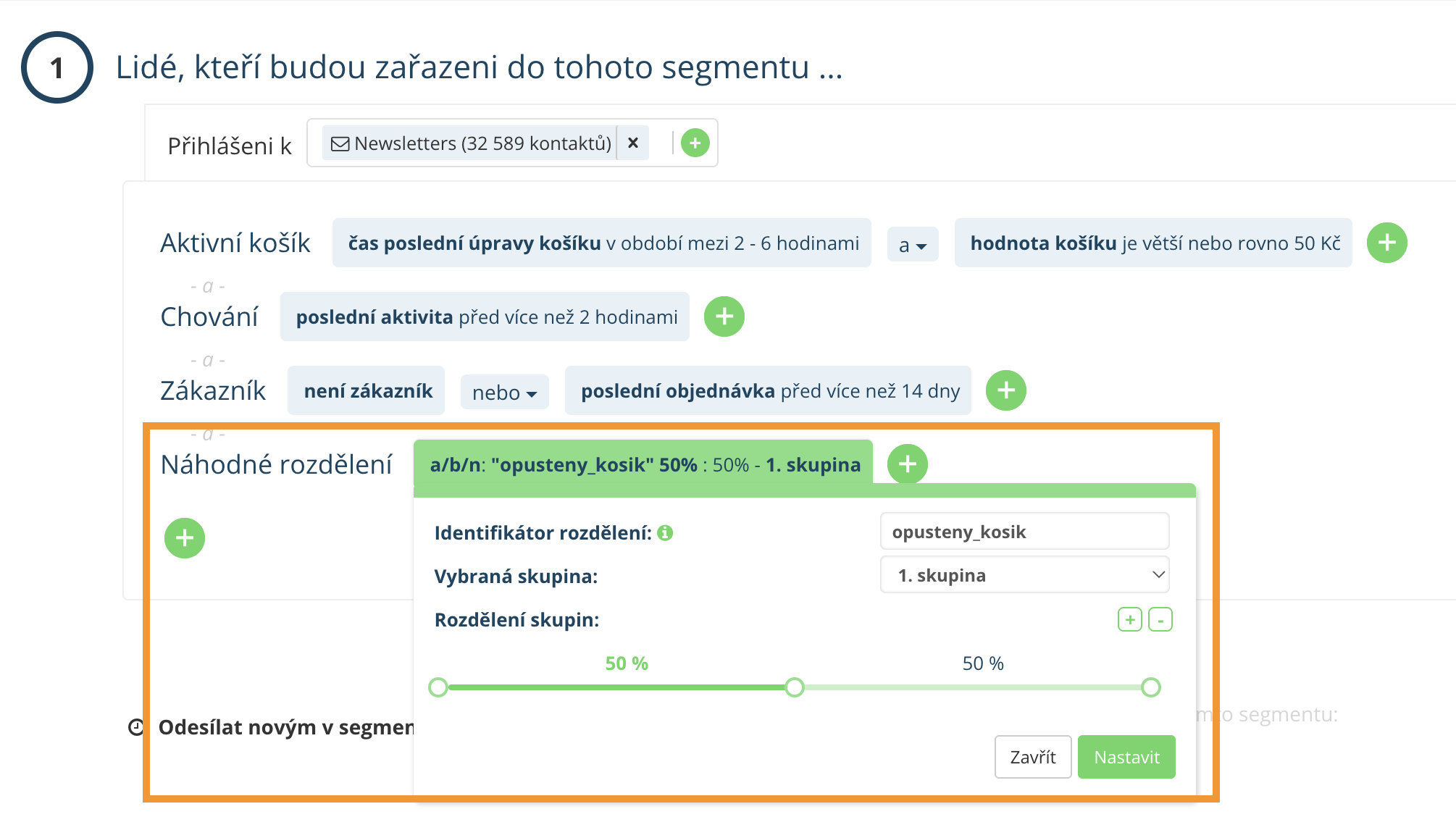Open the 'nebo' operator dropdown
Image resolution: width=1456 pixels, height=817 pixels.
click(504, 393)
